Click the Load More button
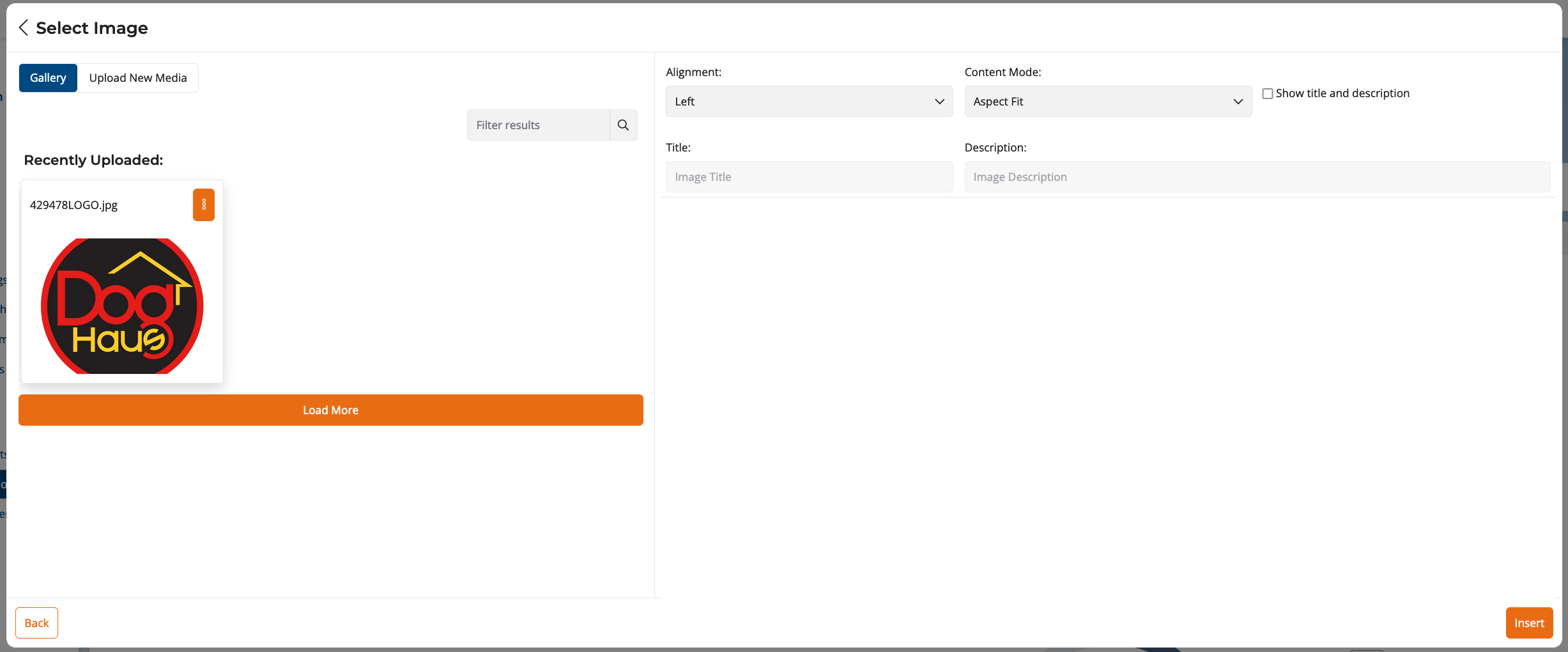1568x652 pixels. pyautogui.click(x=330, y=410)
